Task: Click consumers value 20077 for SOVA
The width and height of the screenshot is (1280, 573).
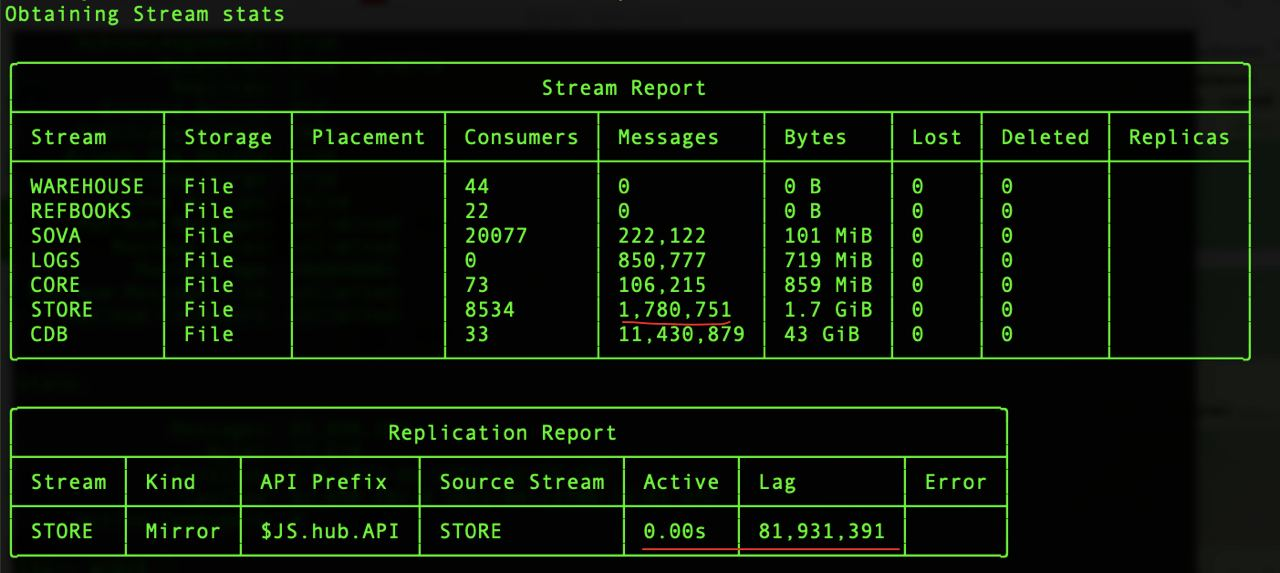Action: point(496,236)
